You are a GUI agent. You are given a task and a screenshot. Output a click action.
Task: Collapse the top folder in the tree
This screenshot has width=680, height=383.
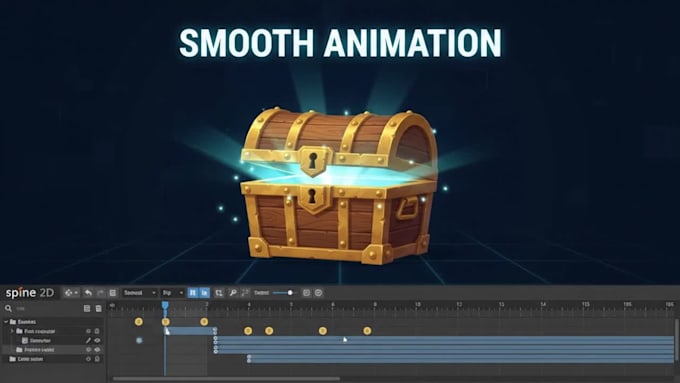point(6,322)
